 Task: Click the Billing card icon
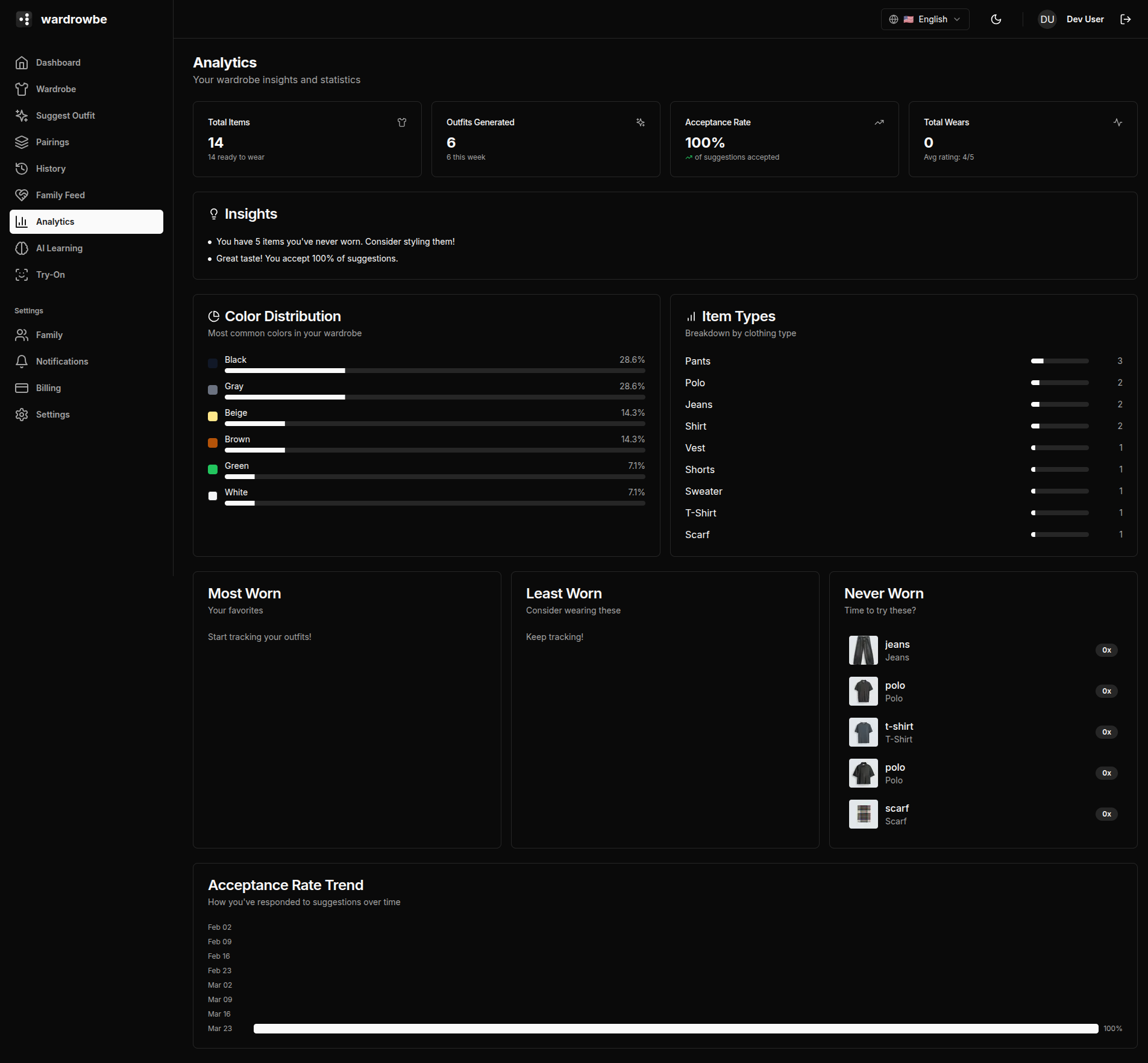[22, 387]
